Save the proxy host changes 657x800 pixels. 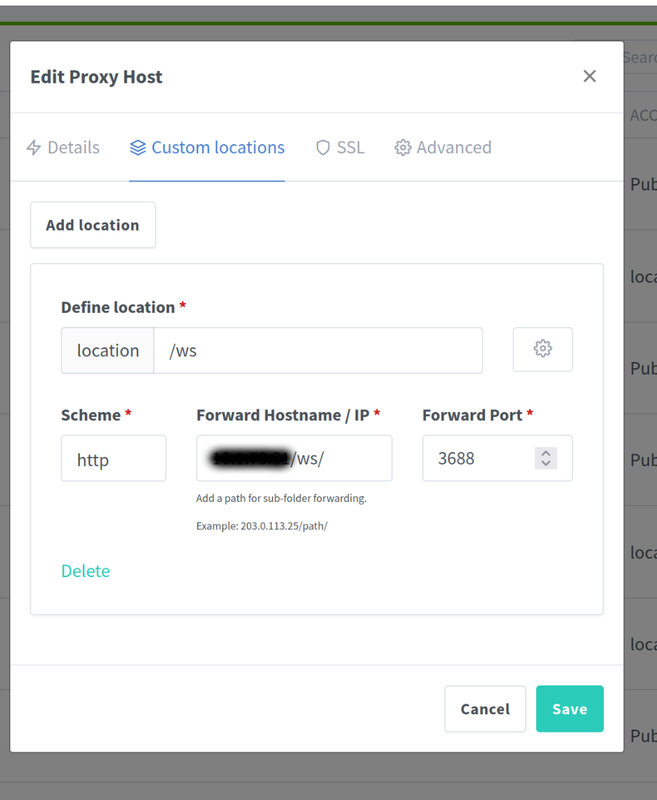tap(569, 709)
